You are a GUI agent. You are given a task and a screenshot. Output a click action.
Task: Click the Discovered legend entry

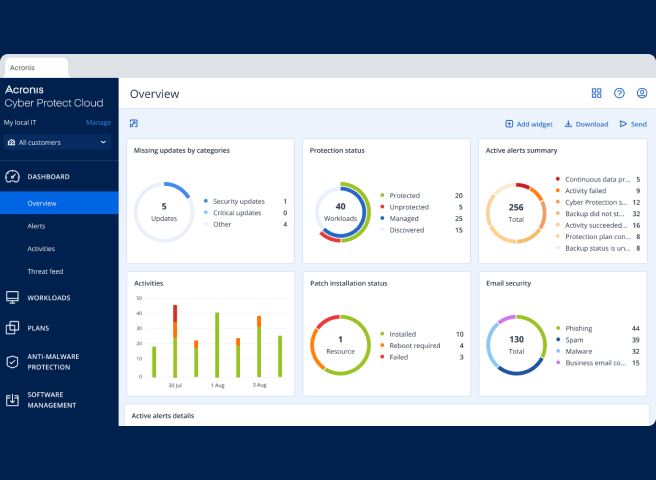421,230
